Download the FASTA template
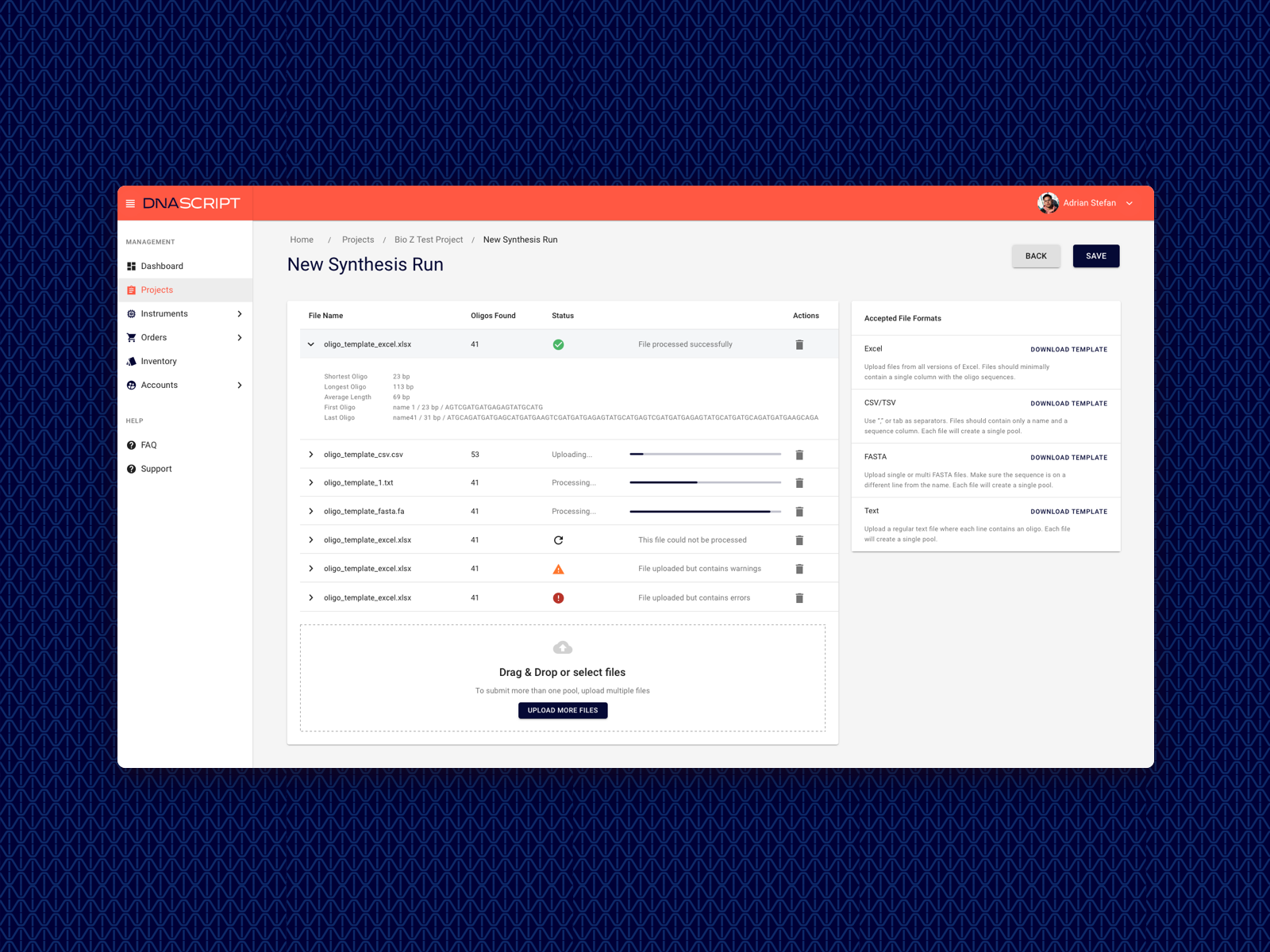 click(x=1069, y=458)
